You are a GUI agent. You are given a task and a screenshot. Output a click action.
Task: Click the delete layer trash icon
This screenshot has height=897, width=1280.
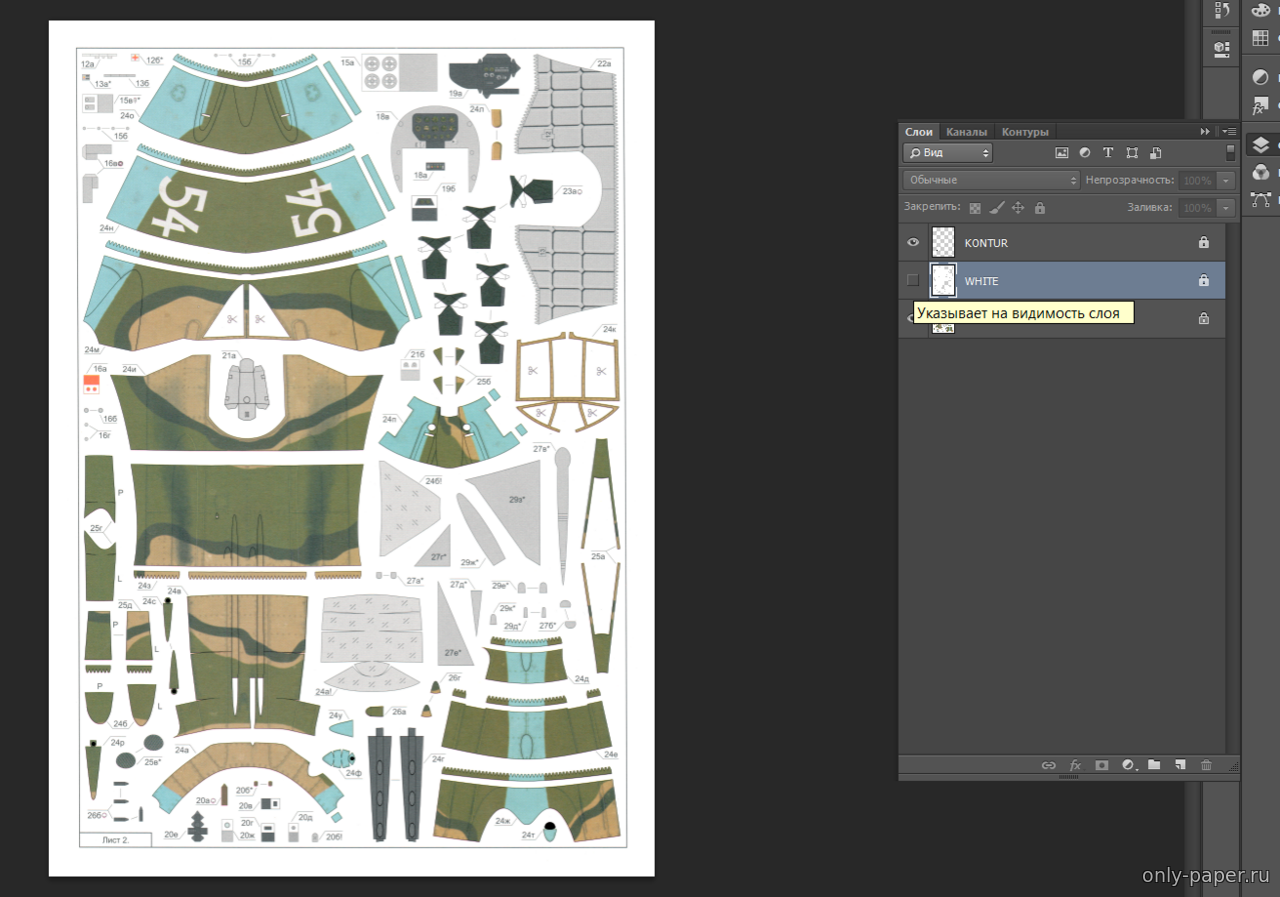pyautogui.click(x=1206, y=765)
